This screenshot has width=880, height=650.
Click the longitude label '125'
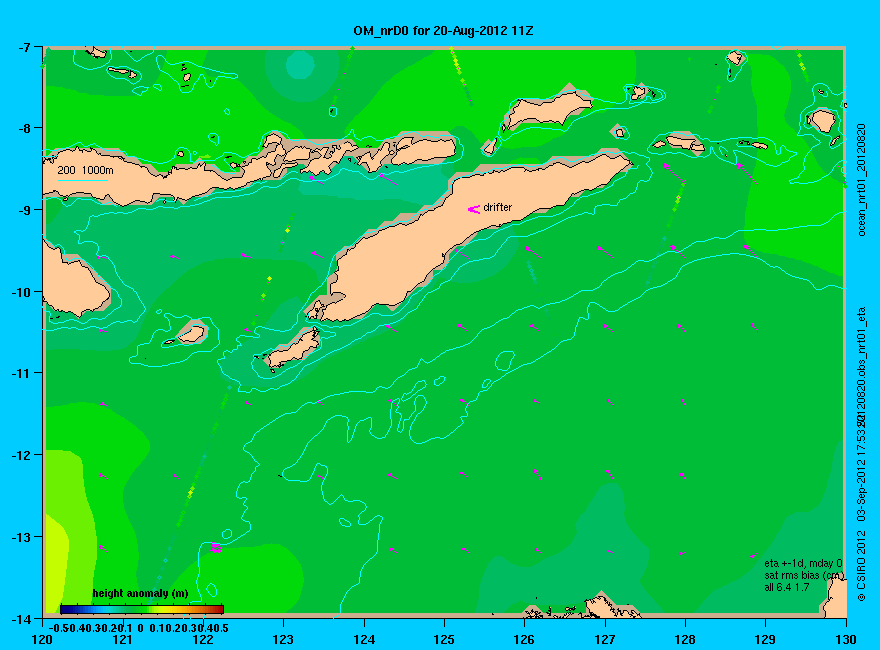[444, 639]
